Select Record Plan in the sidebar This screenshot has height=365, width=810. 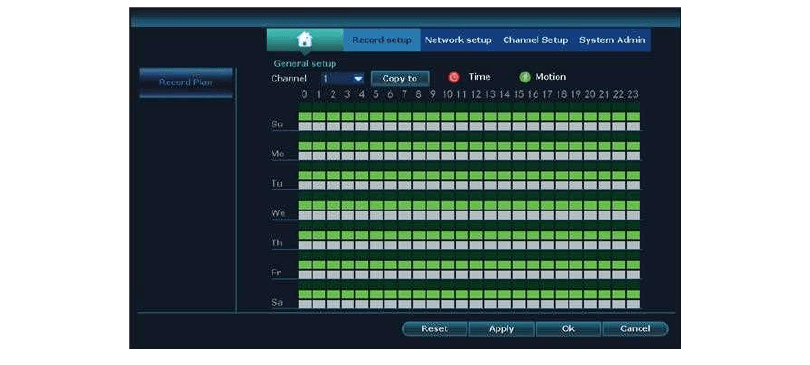pos(185,83)
